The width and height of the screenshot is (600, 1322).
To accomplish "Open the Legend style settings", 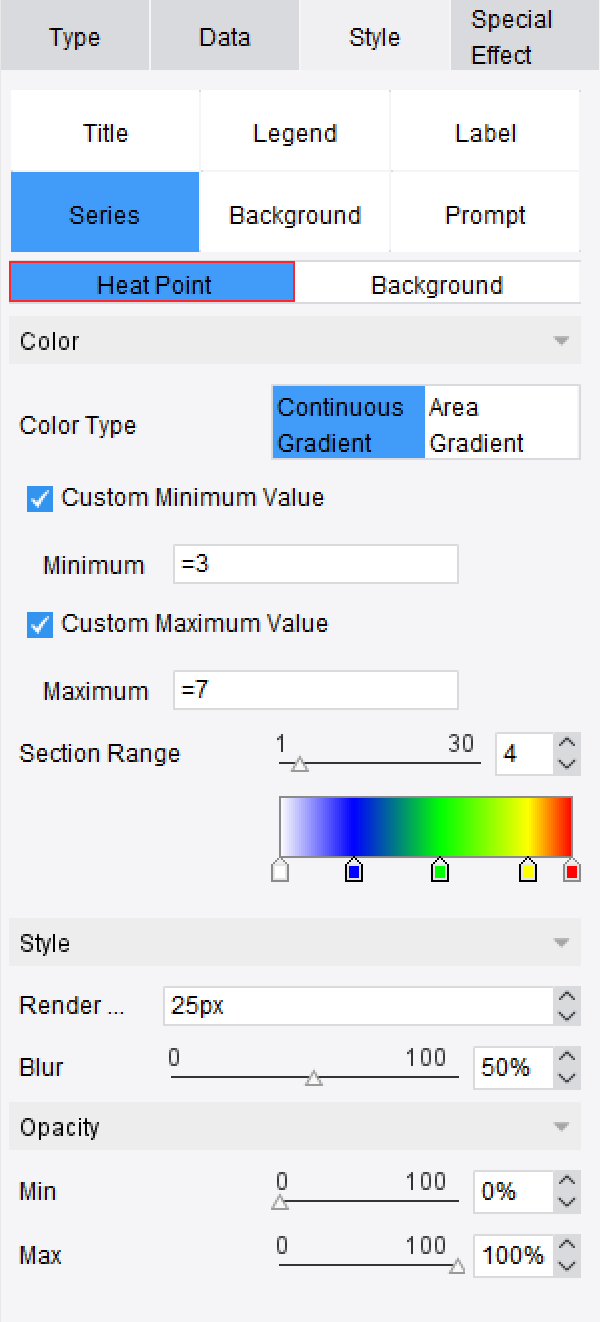I will point(295,133).
